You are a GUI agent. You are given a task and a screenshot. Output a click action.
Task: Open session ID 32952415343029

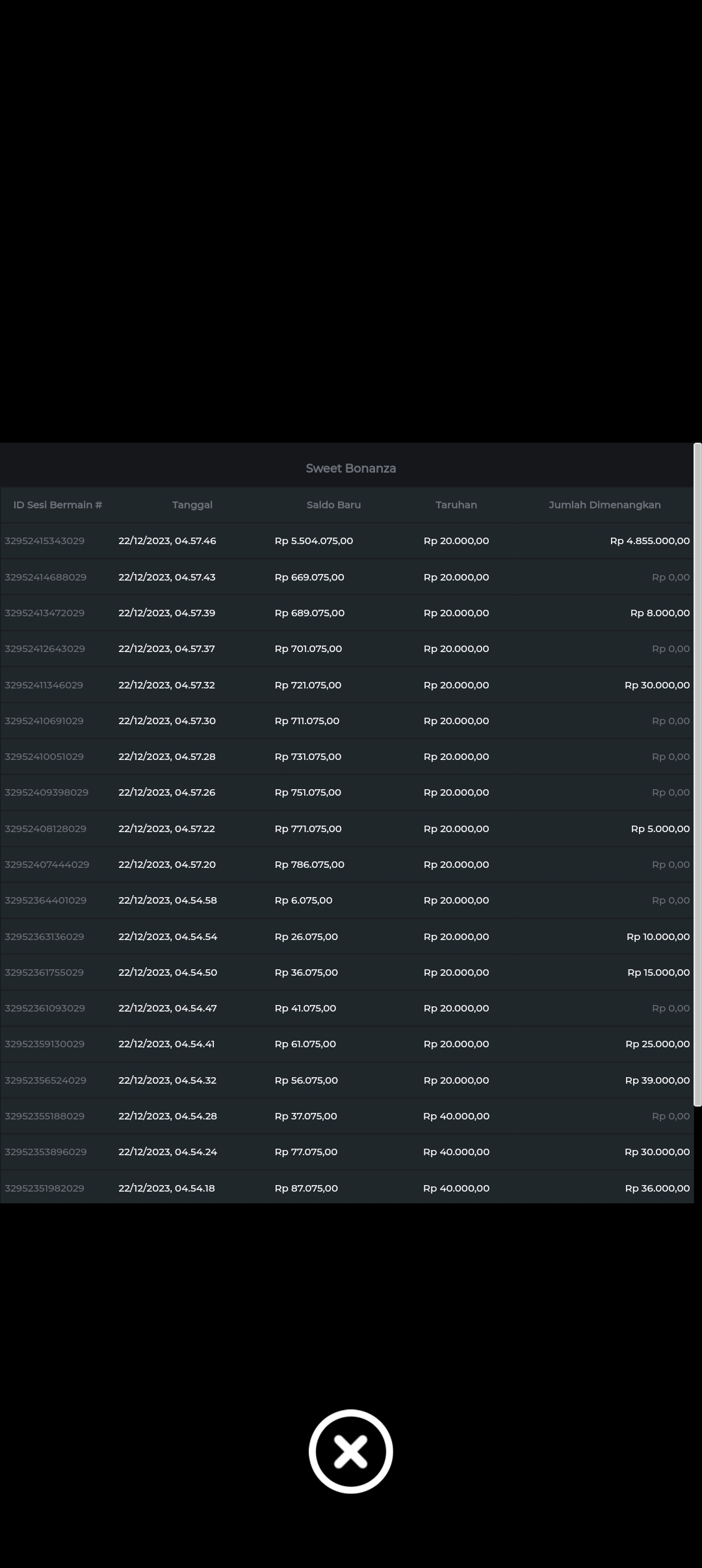click(x=45, y=541)
